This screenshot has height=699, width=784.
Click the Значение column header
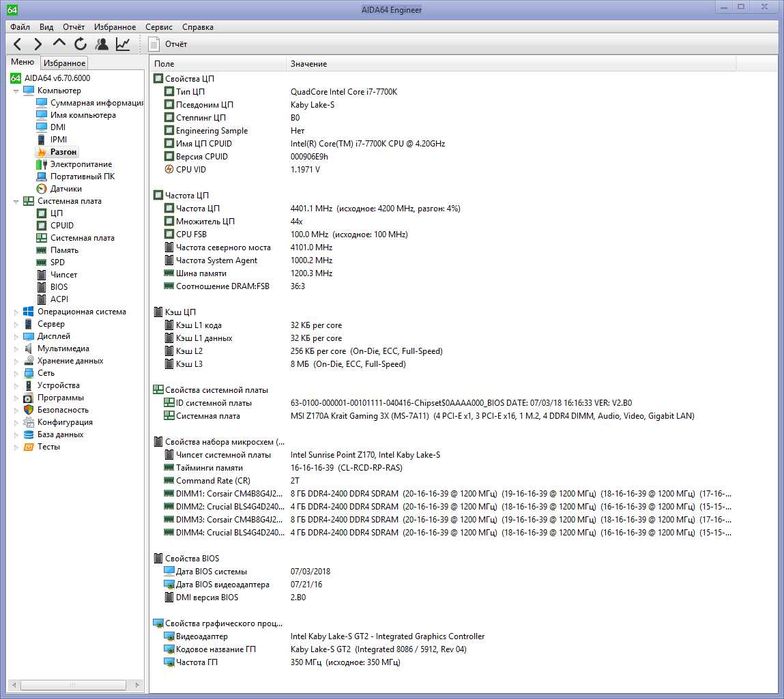tap(511, 64)
